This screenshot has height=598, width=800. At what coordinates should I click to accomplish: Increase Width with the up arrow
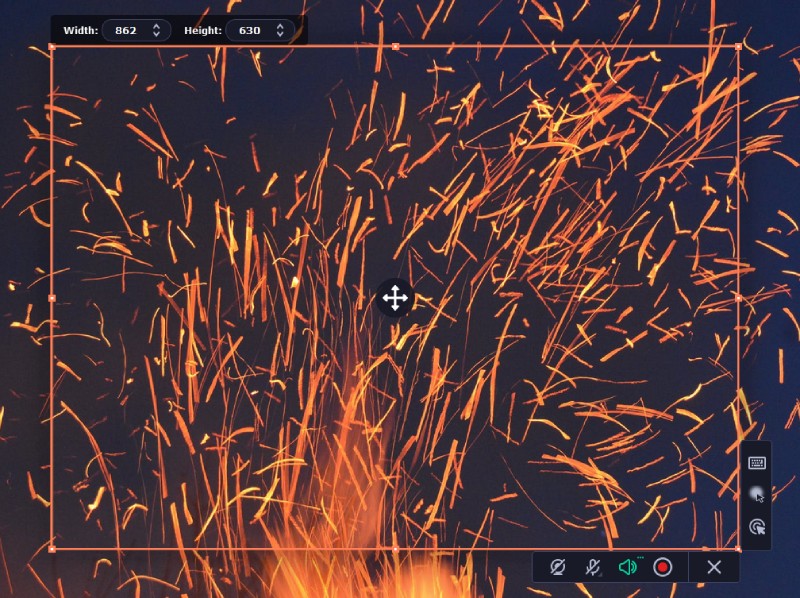[x=157, y=26]
